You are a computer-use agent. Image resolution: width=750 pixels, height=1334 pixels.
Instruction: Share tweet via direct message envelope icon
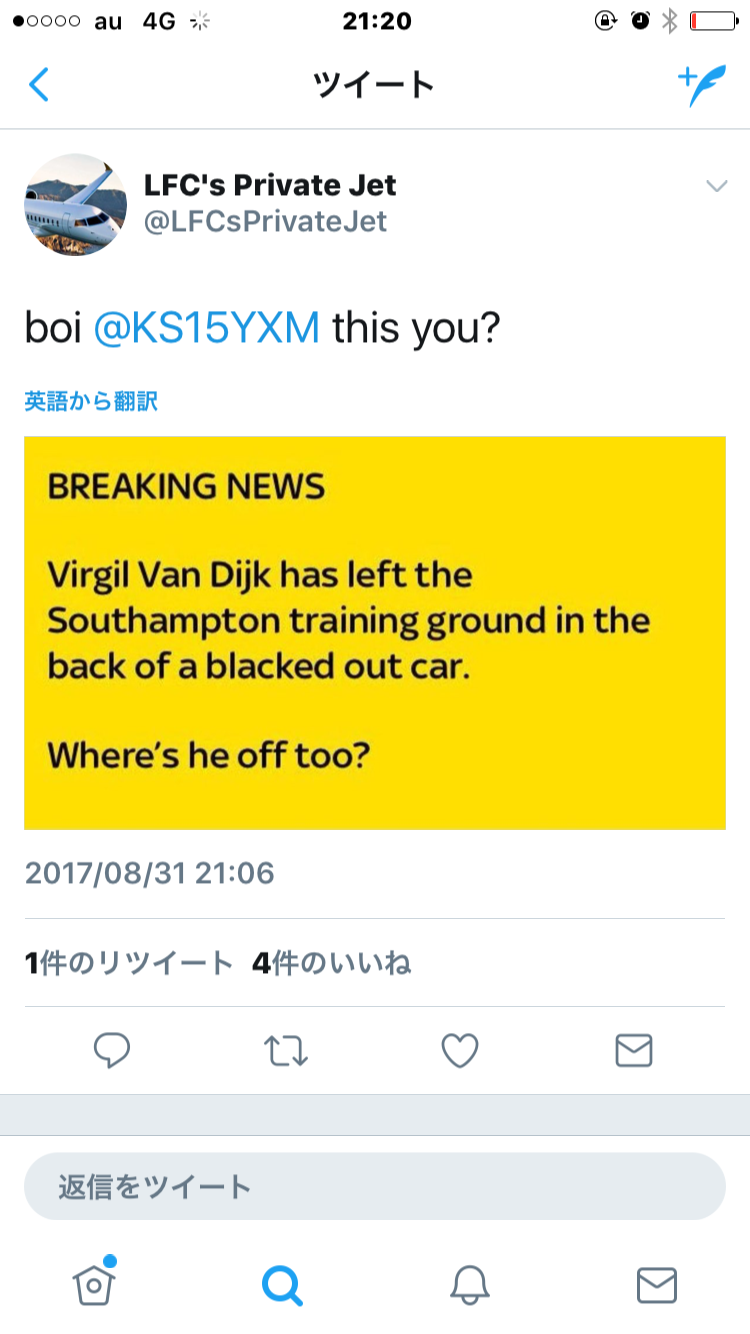point(634,1050)
